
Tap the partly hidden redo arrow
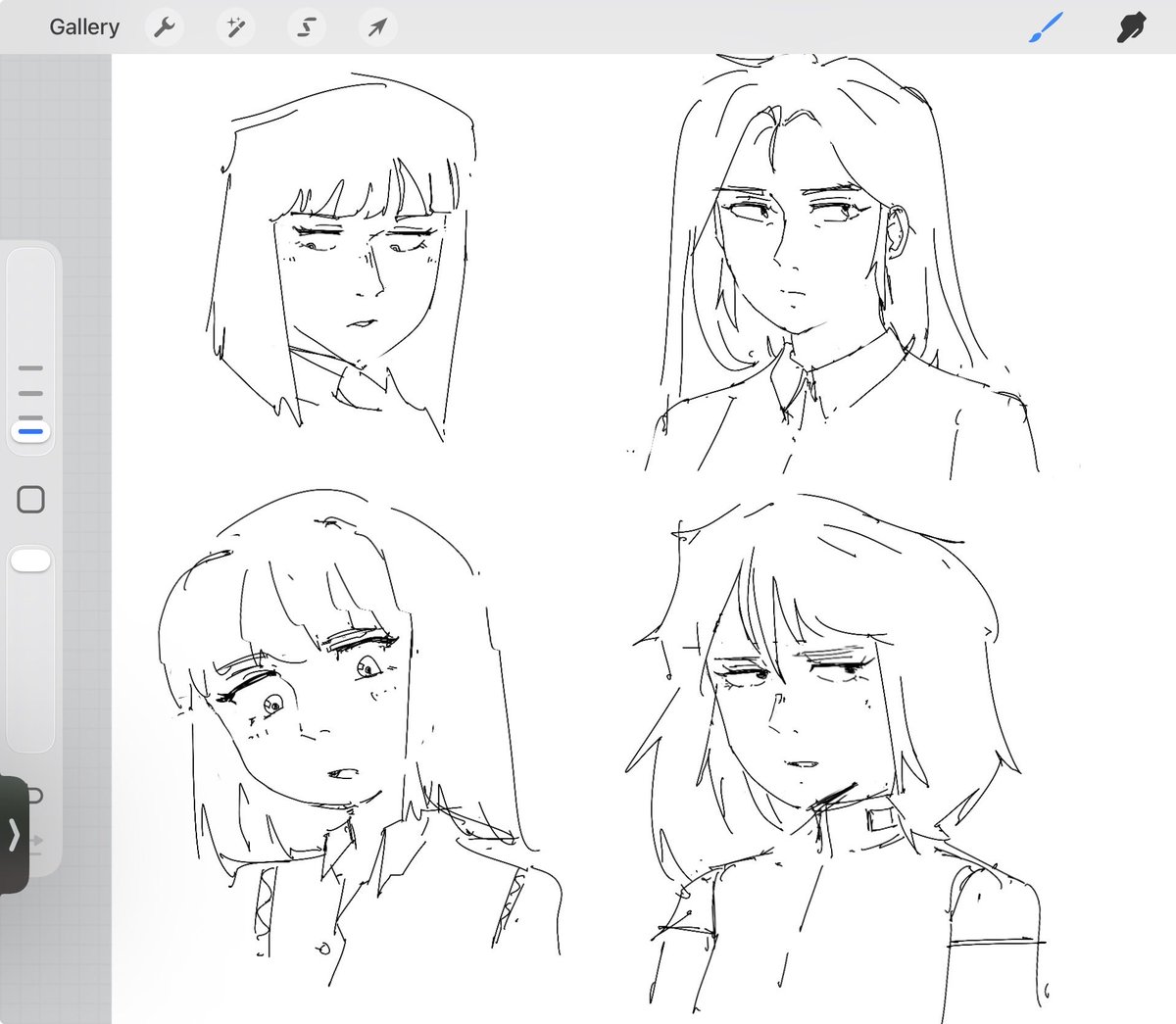(x=36, y=841)
